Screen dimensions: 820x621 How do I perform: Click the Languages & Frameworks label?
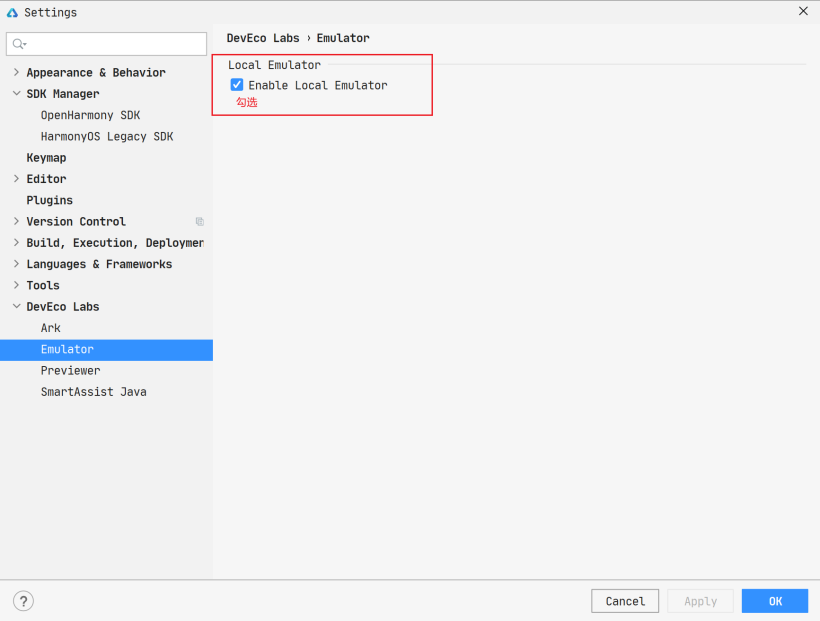point(99,264)
